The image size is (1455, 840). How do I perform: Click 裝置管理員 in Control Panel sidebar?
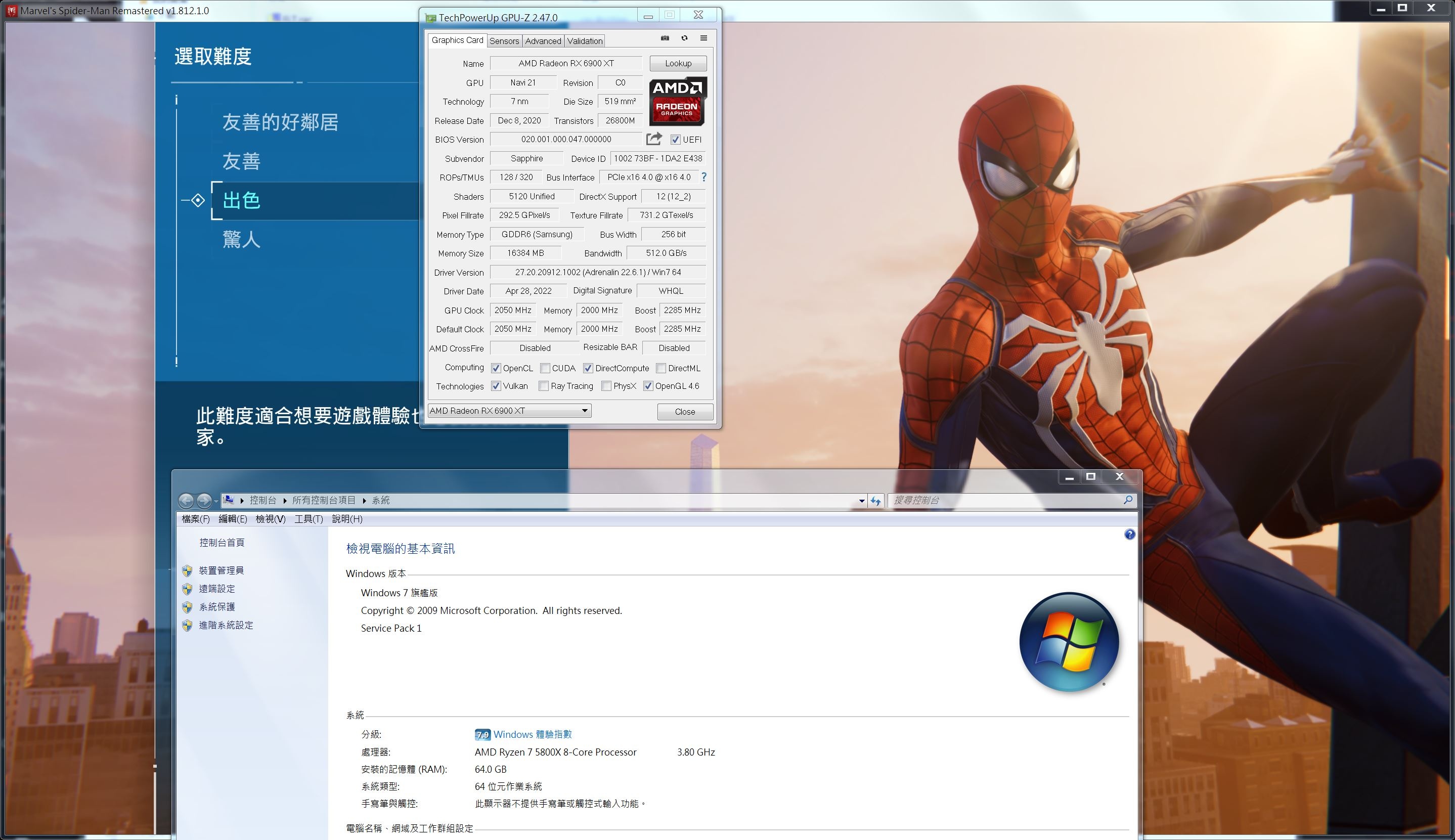click(223, 570)
